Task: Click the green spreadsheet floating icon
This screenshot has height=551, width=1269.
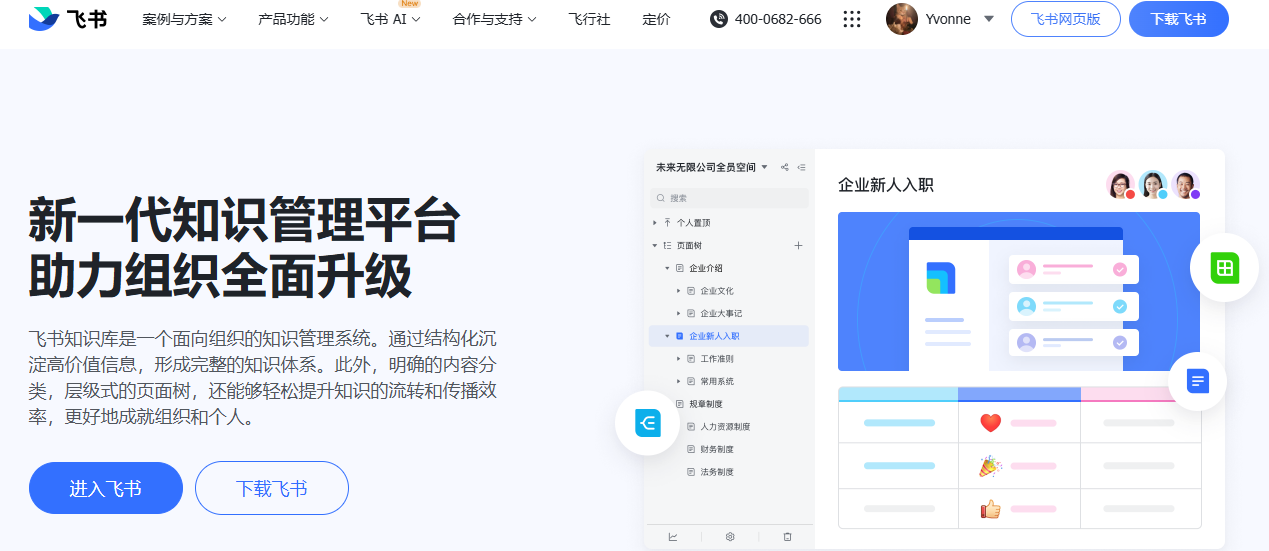Action: 1225,268
